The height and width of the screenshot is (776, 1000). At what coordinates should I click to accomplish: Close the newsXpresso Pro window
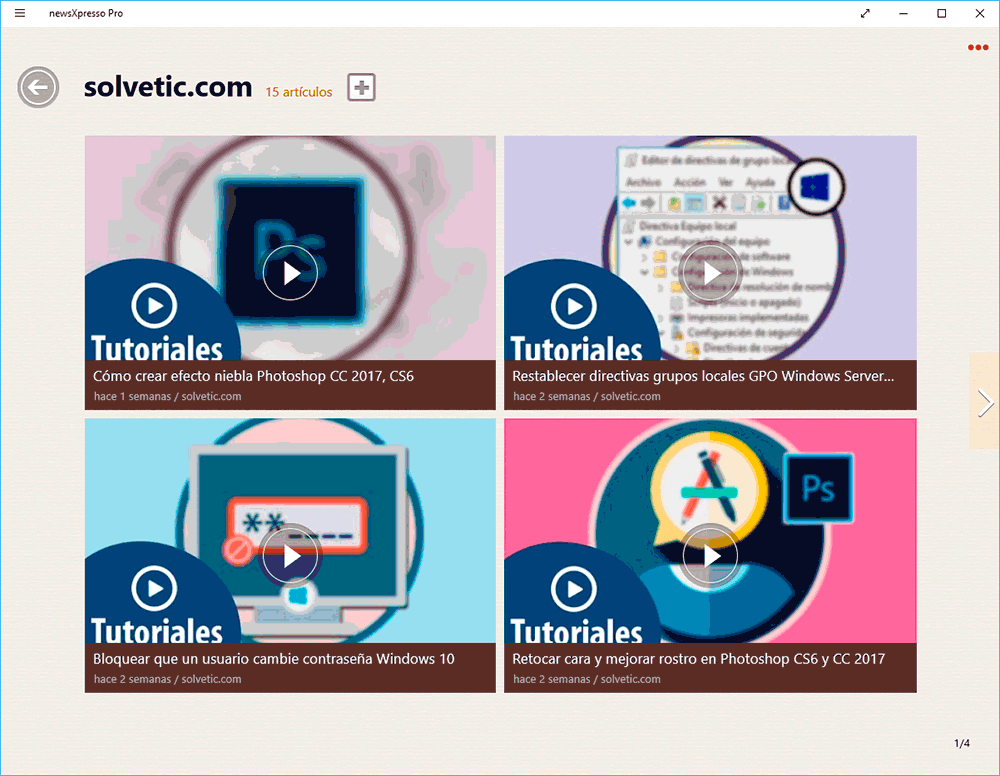click(980, 13)
